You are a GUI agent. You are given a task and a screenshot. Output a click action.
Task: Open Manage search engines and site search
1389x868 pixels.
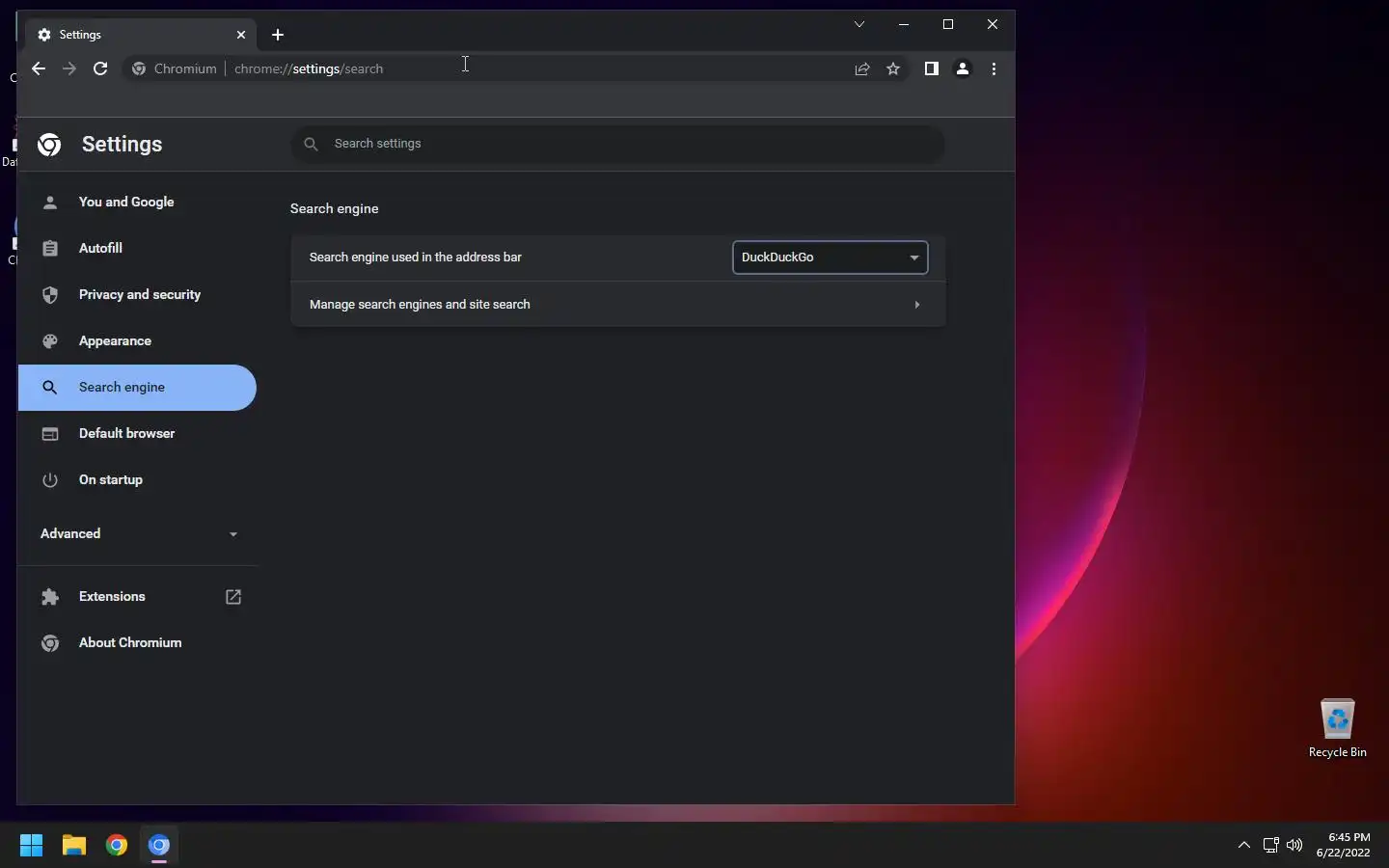[617, 304]
